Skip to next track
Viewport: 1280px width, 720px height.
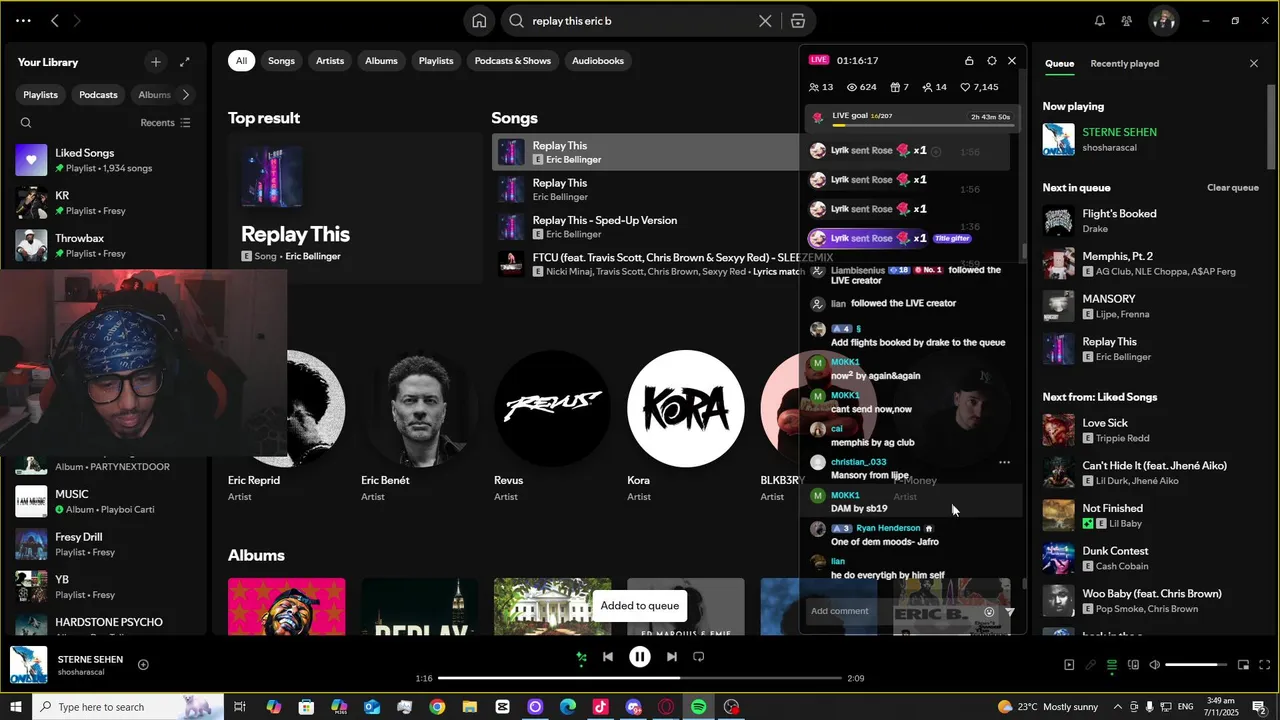pos(672,657)
